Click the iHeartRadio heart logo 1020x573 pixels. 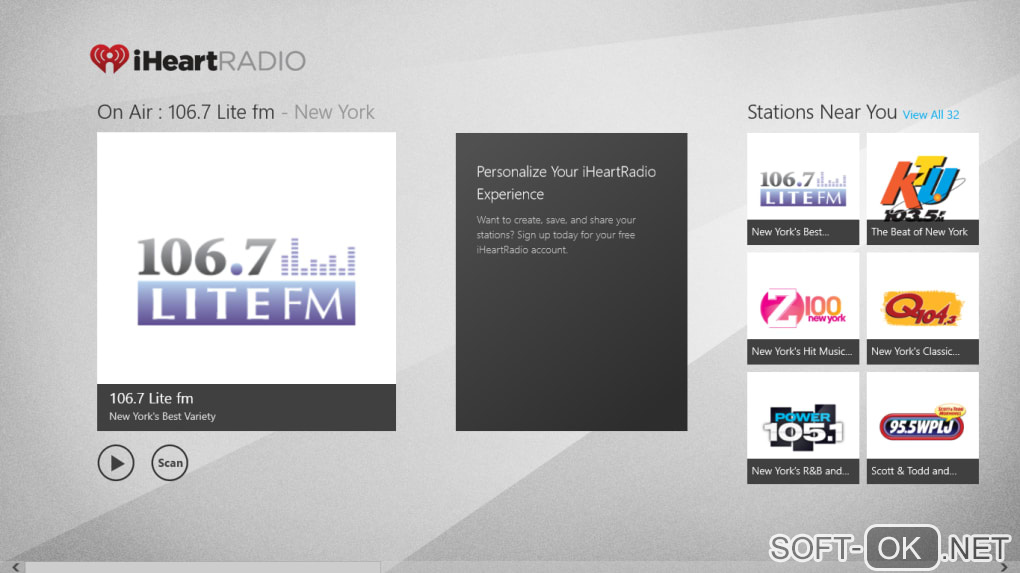pos(109,59)
